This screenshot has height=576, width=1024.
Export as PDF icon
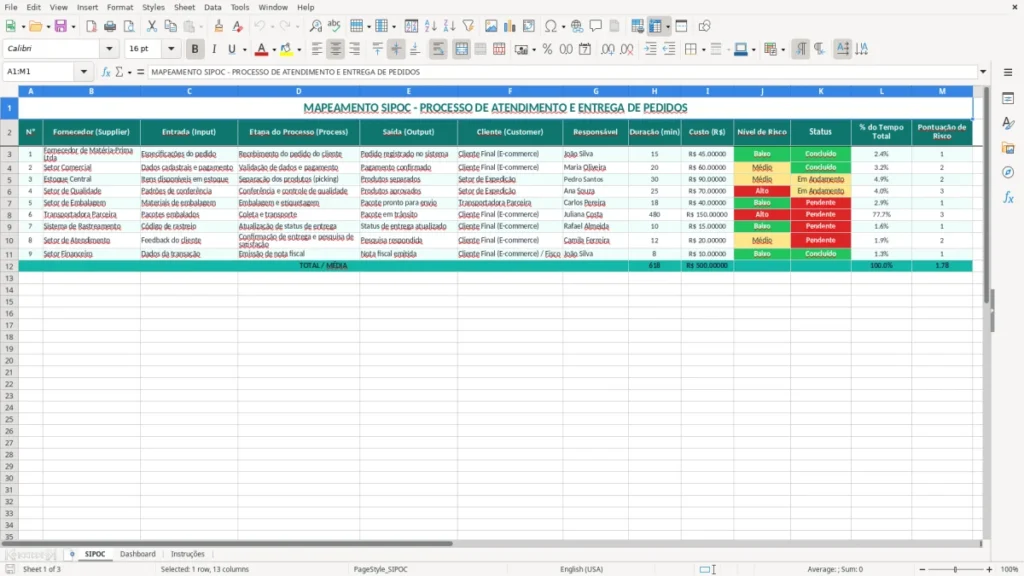pos(91,26)
